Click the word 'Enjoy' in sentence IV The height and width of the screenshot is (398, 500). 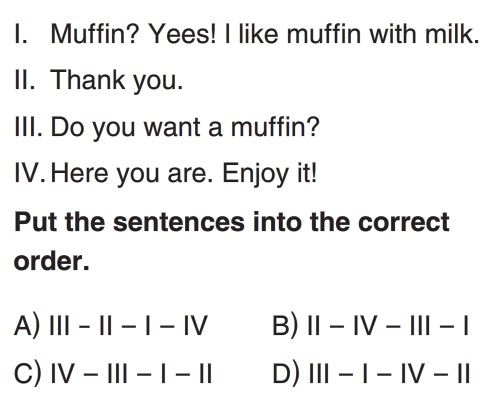tap(255, 174)
